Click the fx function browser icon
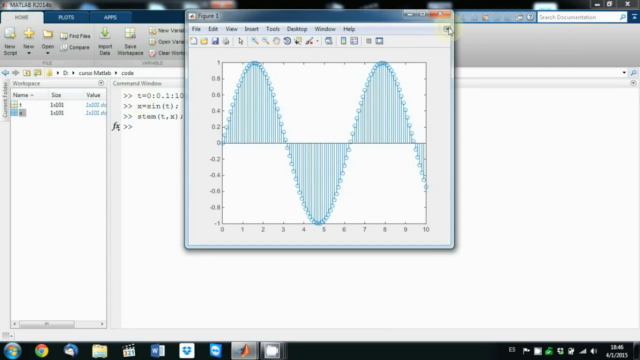 (x=116, y=127)
